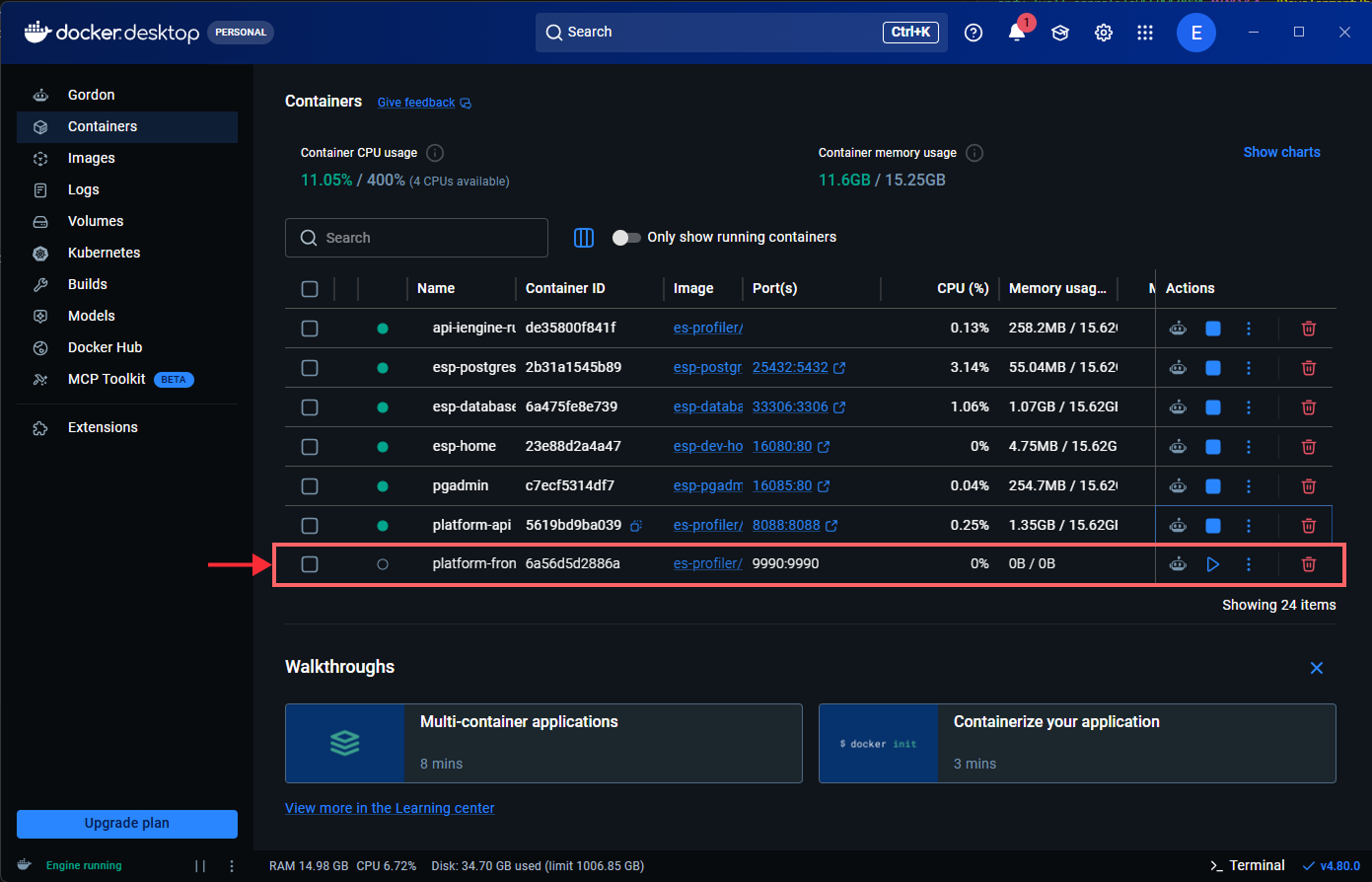Open Multi-container applications walkthrough card

543,744
